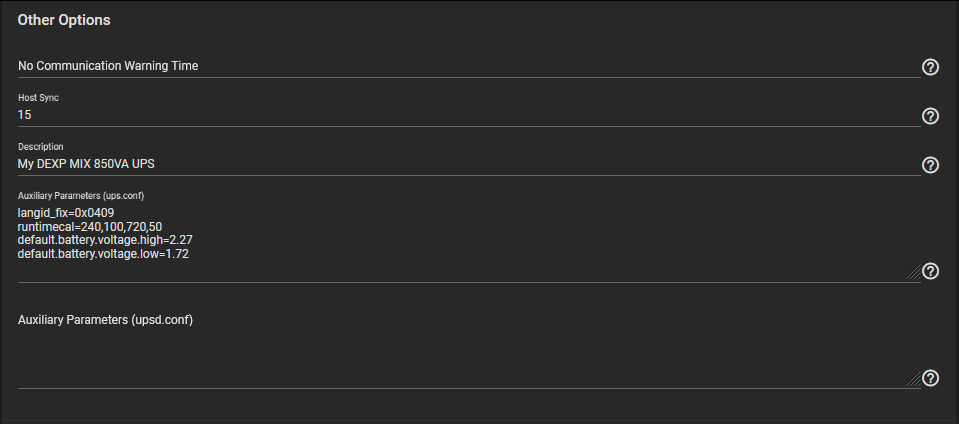The width and height of the screenshot is (959, 424).
Task: Click the default.battery.voltage.low=1.72 line
Action: 103,253
